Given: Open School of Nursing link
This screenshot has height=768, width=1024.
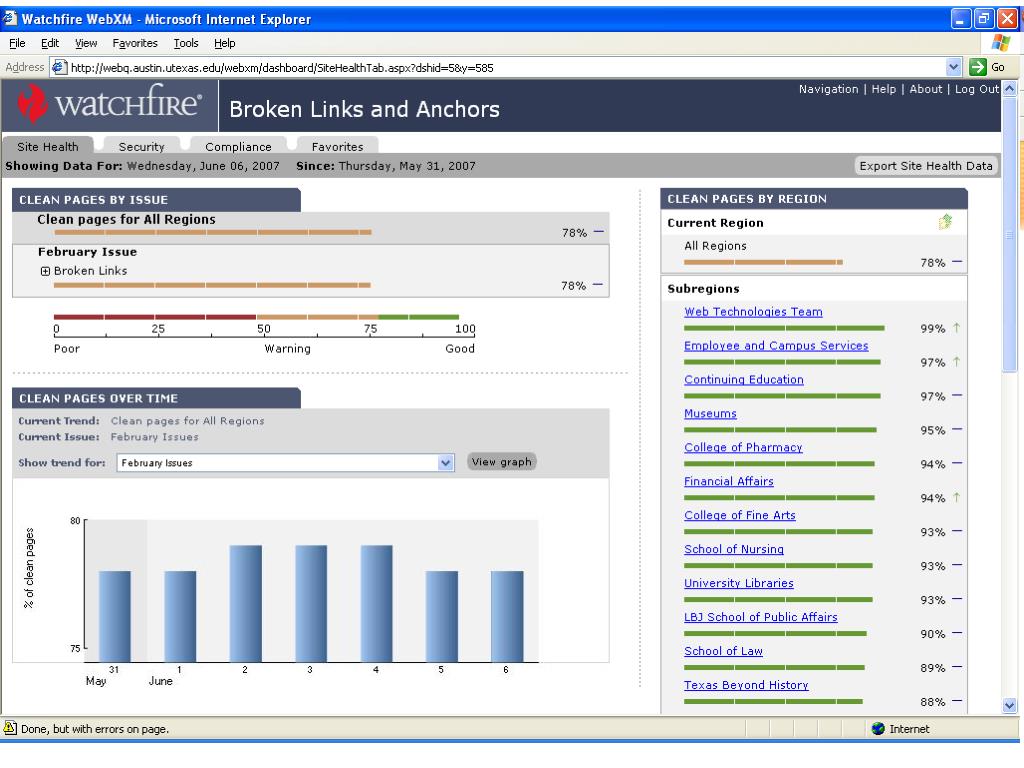Looking at the screenshot, I should 734,549.
